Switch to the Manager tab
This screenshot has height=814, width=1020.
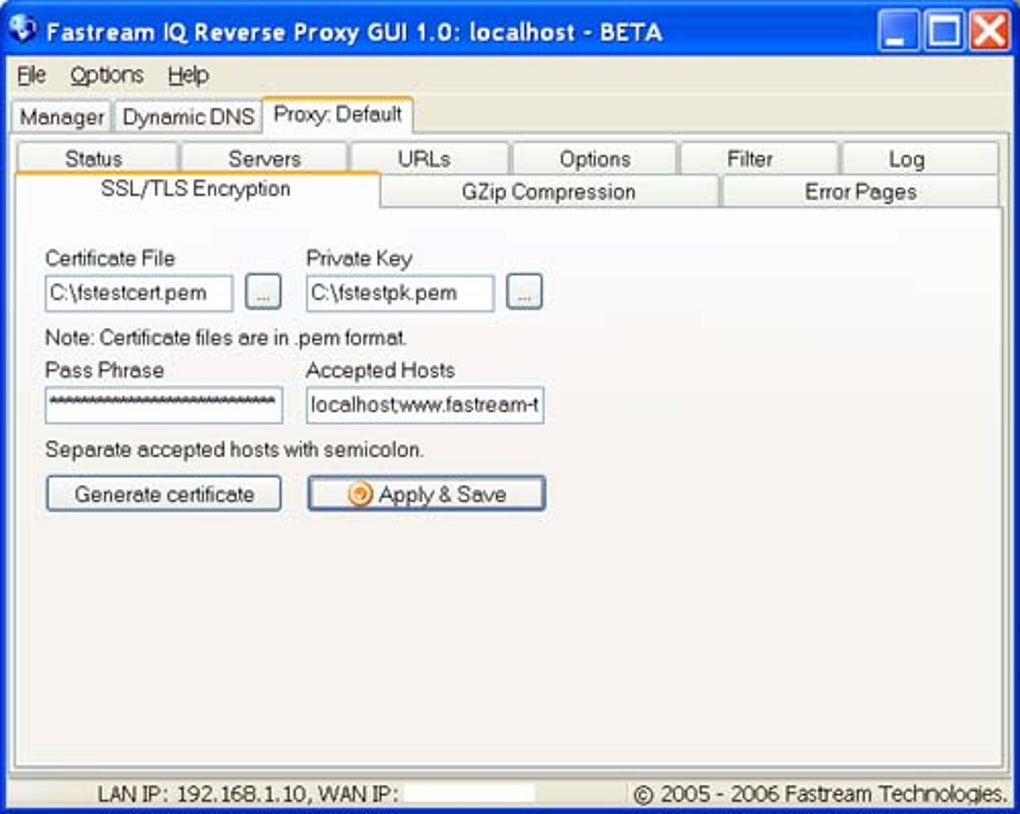click(62, 117)
